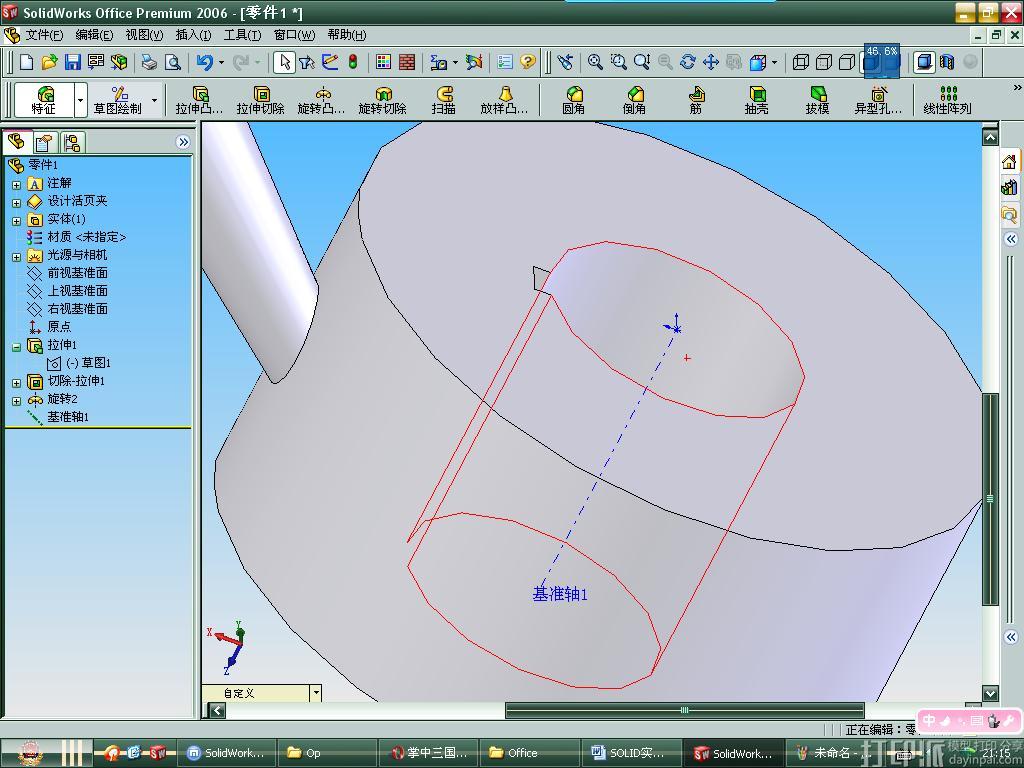Click the 拉伸凸台 extrude boss tool
Viewport: 1024px width, 768px height.
pos(199,100)
